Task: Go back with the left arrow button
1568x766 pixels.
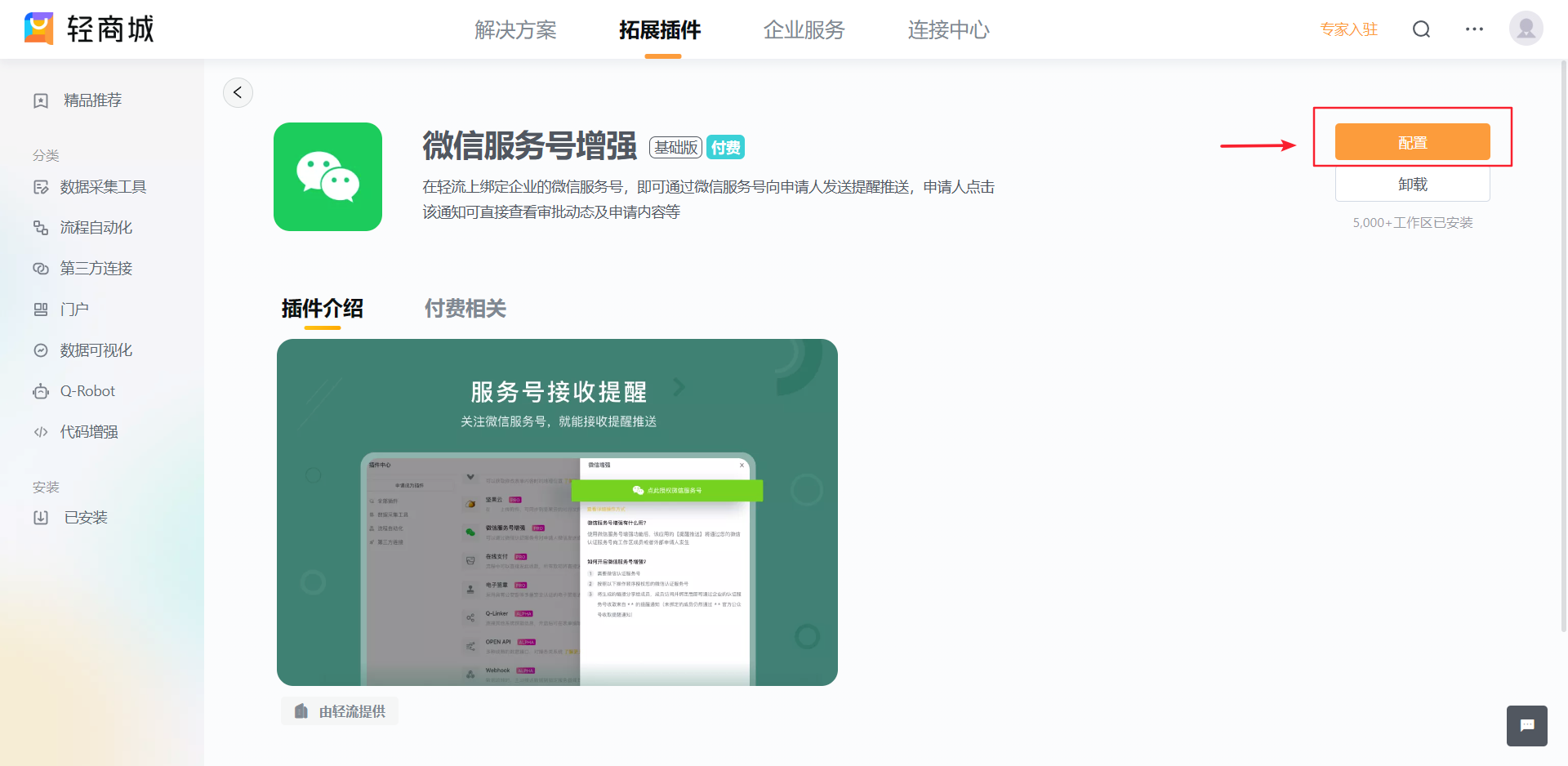Action: [238, 92]
